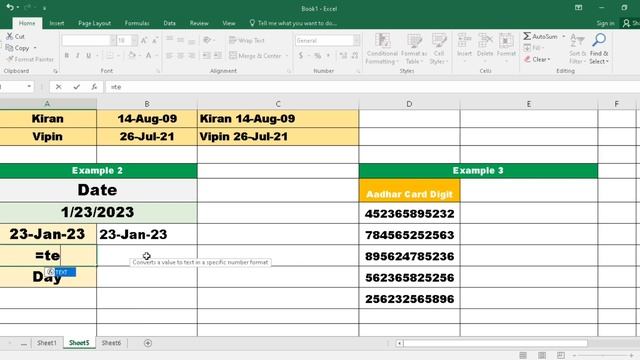This screenshot has height=360, width=640.
Task: Select the Format Painter brush
Action: 10,59
